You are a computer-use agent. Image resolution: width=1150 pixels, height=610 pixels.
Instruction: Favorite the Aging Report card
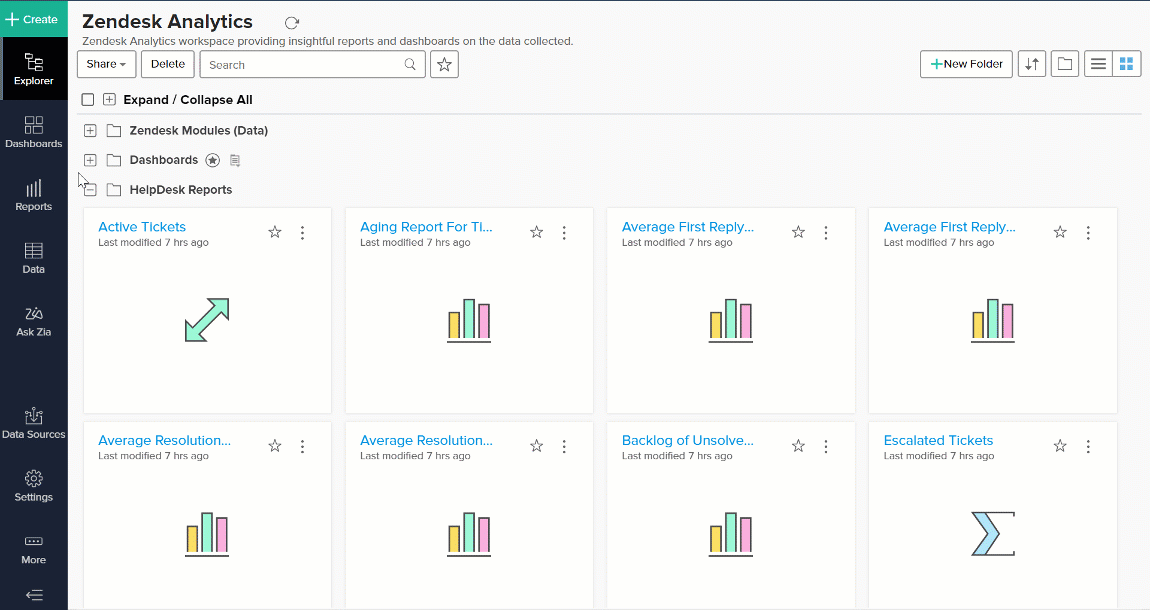tap(537, 232)
